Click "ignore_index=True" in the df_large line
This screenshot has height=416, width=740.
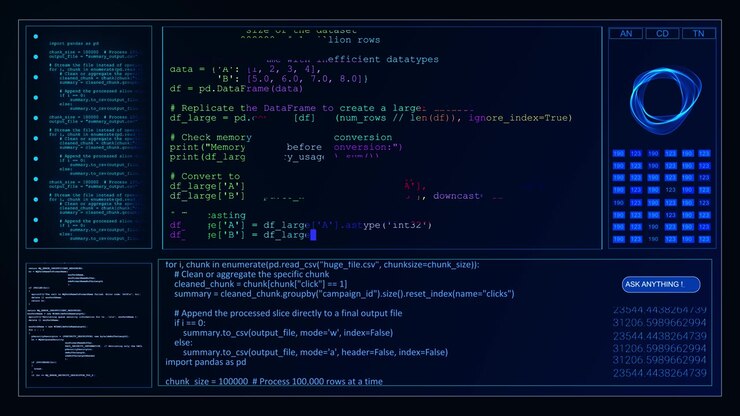click(520, 118)
